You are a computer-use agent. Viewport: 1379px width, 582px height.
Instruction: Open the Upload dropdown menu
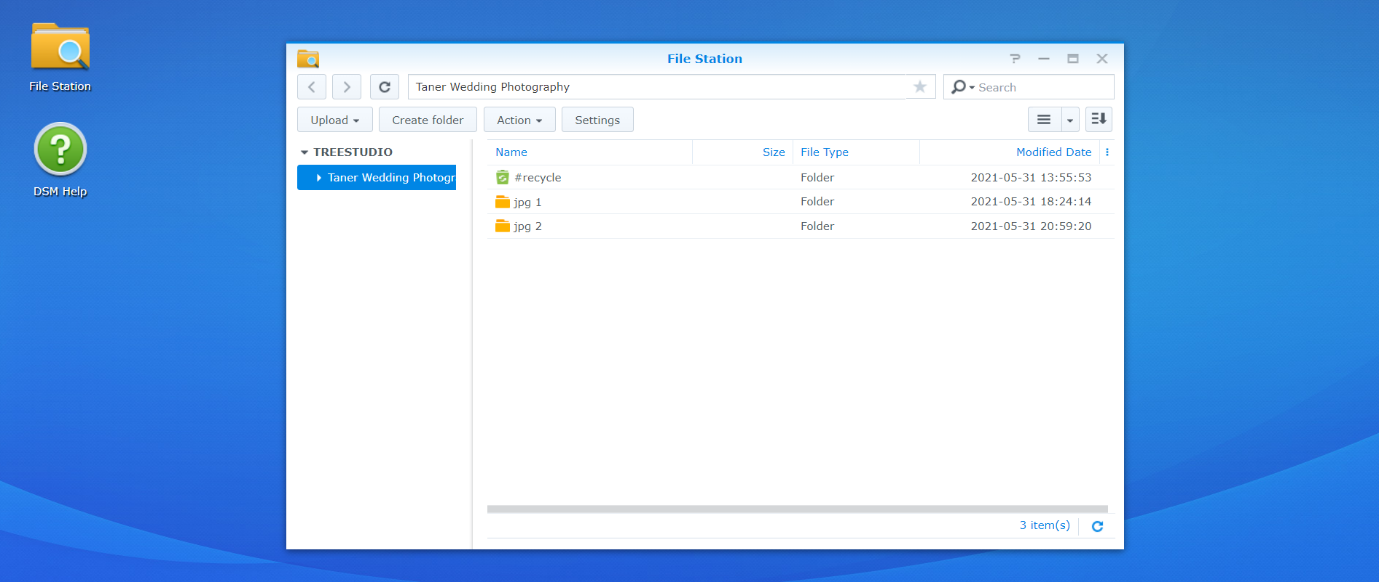[x=334, y=120]
